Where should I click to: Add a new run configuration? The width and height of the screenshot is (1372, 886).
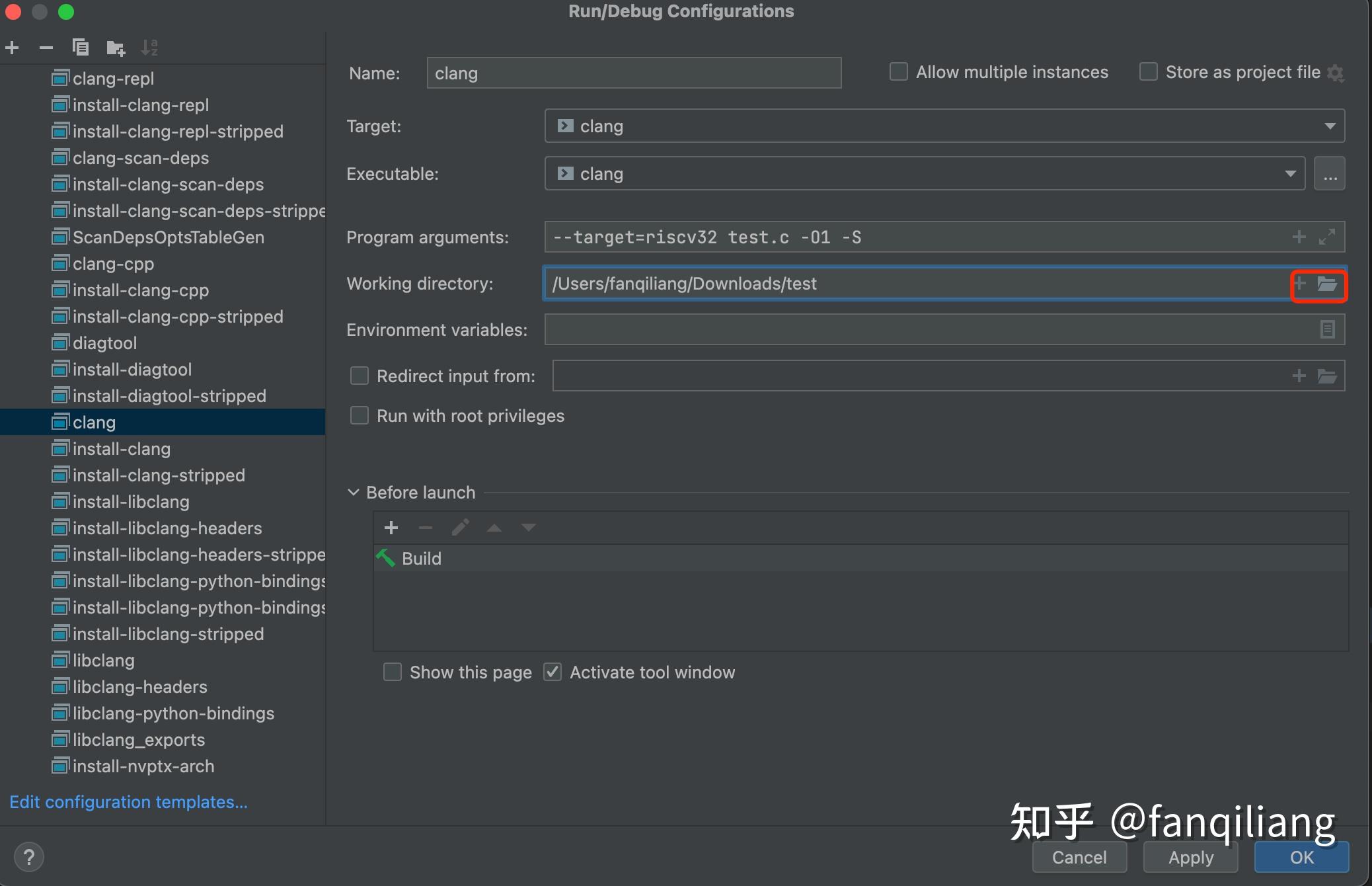click(x=13, y=48)
